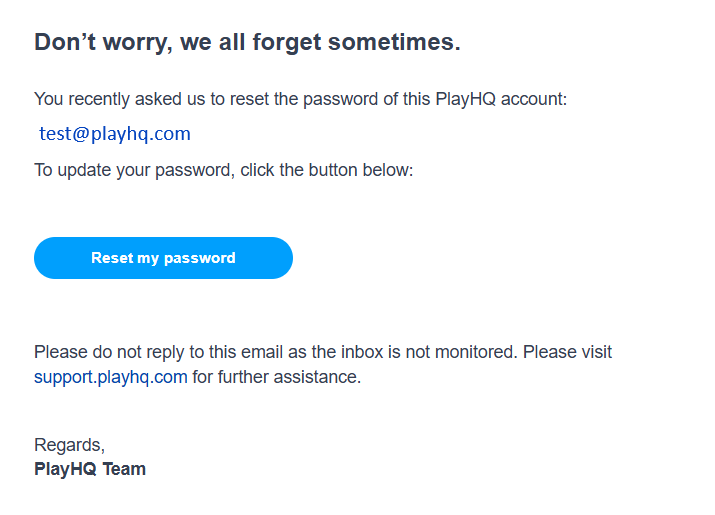Click the word "Reset" on the blue button

tap(112, 258)
